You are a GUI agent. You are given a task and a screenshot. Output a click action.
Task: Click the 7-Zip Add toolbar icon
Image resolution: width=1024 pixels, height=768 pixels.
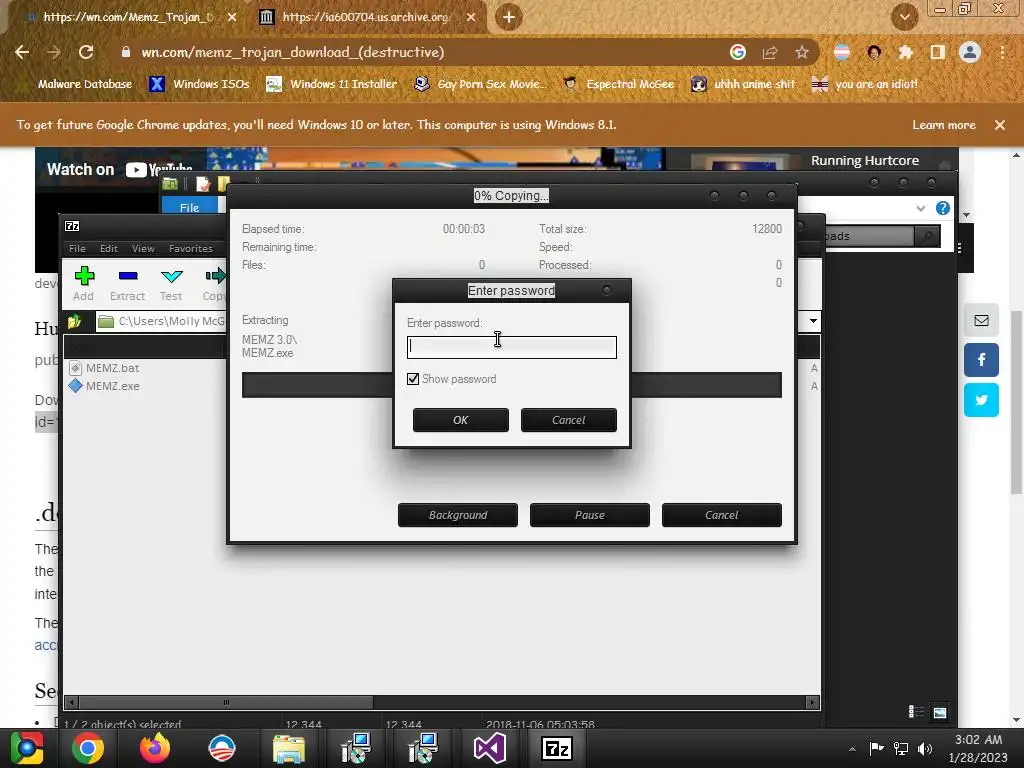(x=84, y=283)
